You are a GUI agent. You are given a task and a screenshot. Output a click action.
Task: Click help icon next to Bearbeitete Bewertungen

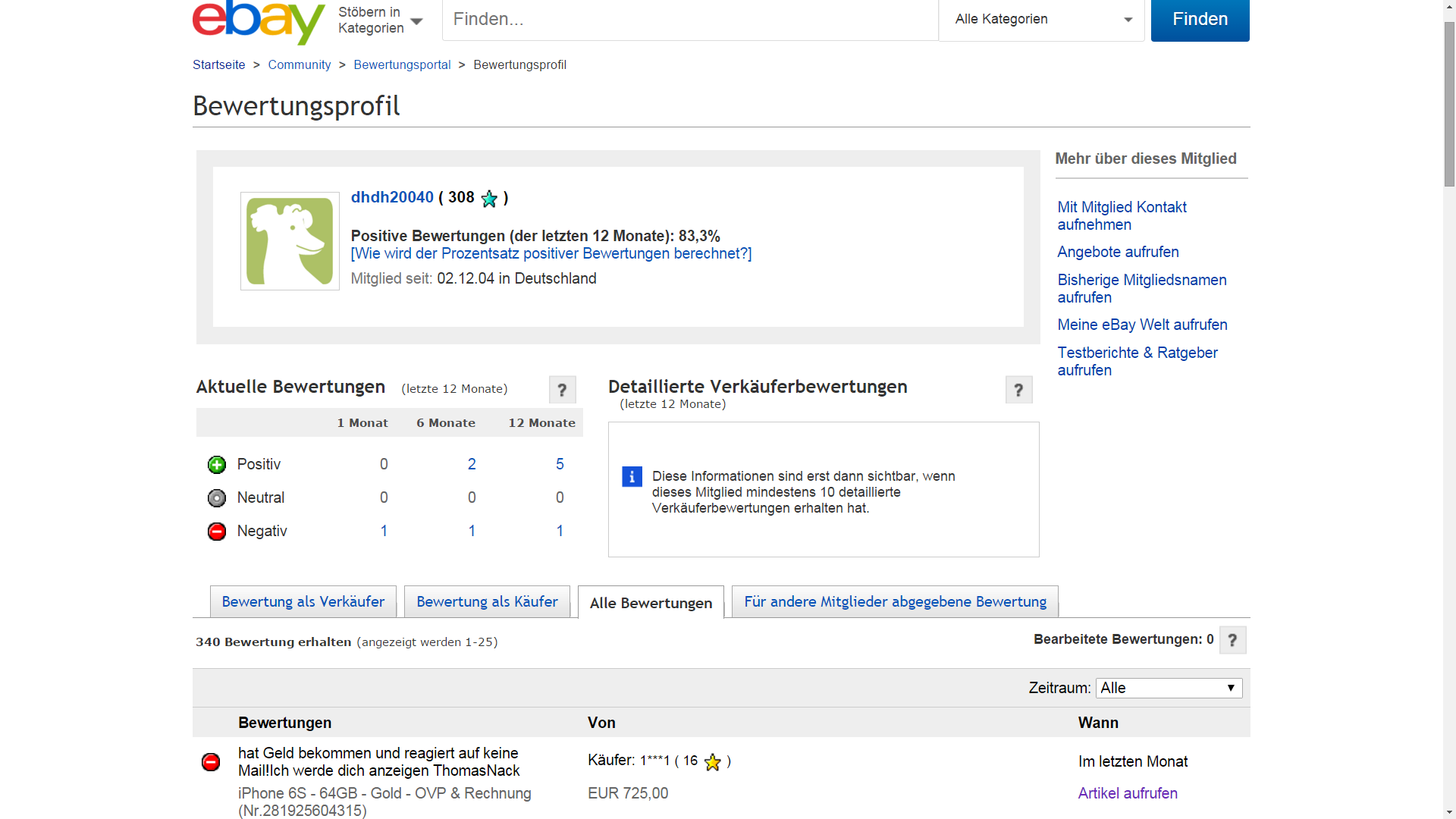pyautogui.click(x=1232, y=640)
